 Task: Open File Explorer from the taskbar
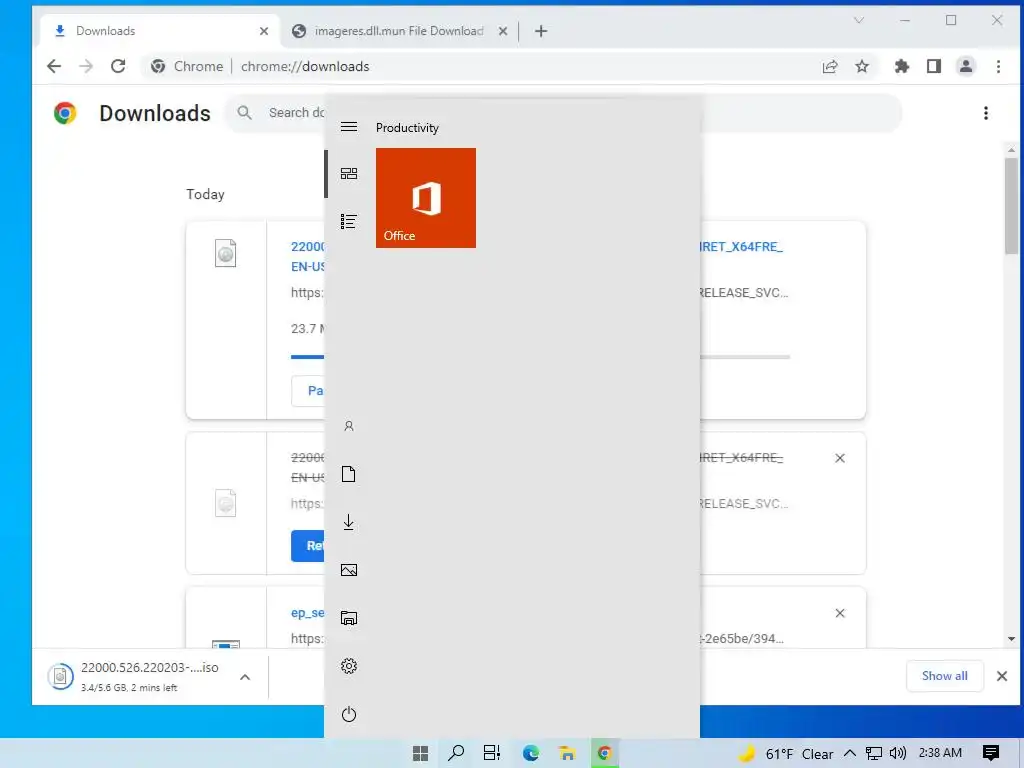pyautogui.click(x=567, y=753)
